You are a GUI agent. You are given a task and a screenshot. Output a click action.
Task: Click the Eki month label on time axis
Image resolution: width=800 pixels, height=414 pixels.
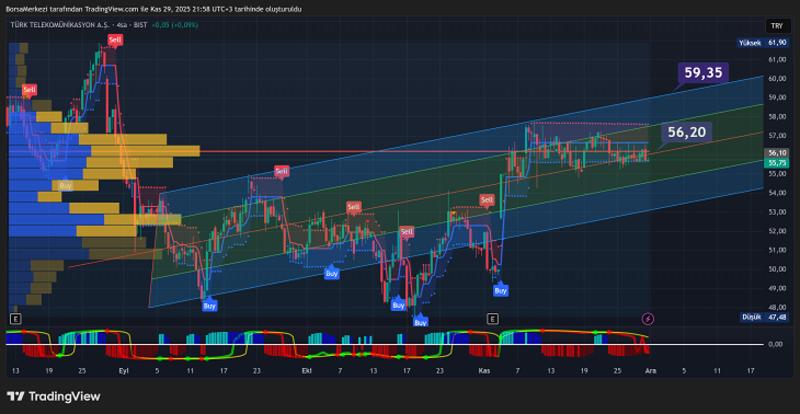[x=307, y=371]
